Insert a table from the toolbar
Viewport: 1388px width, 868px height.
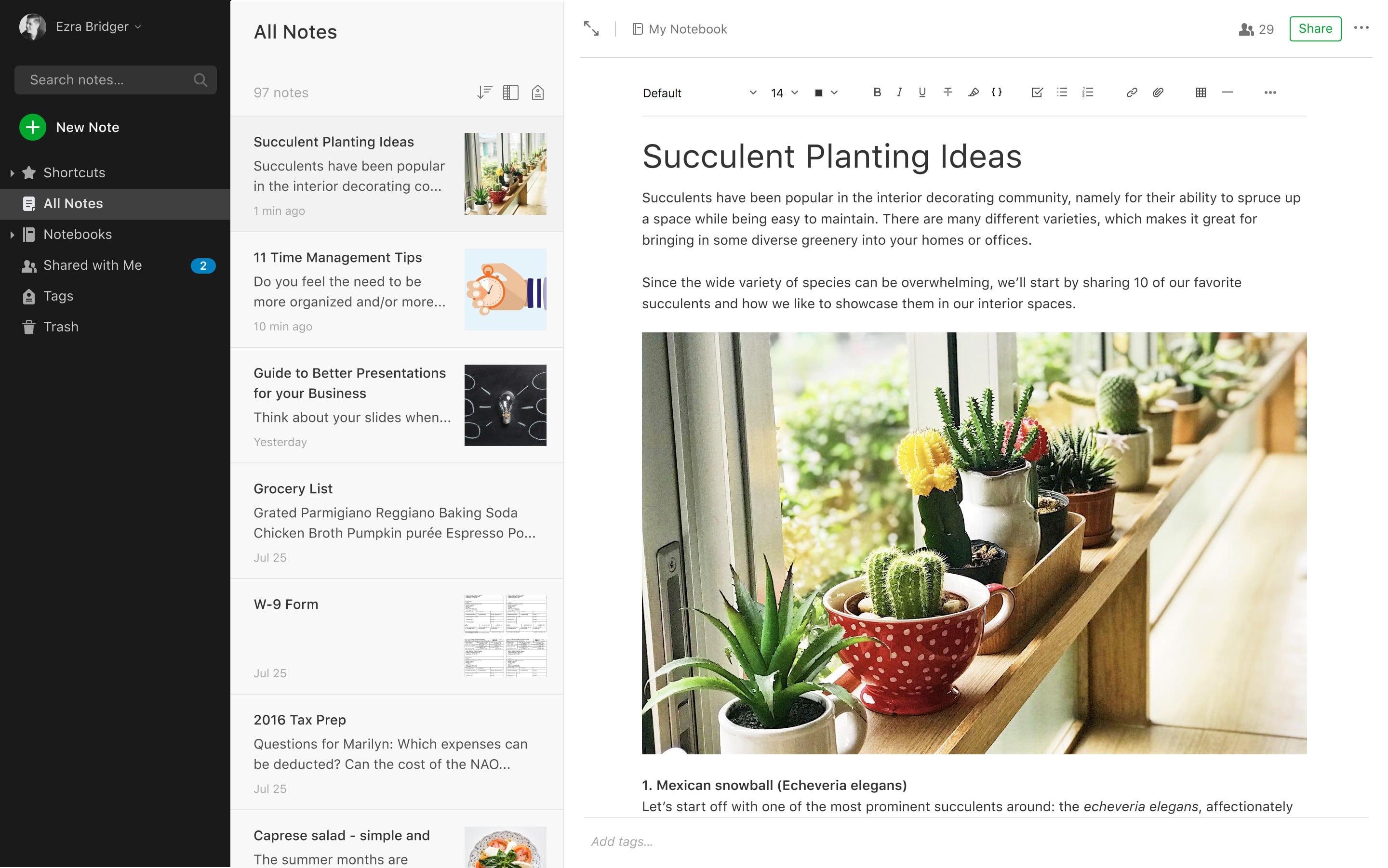(x=1200, y=92)
